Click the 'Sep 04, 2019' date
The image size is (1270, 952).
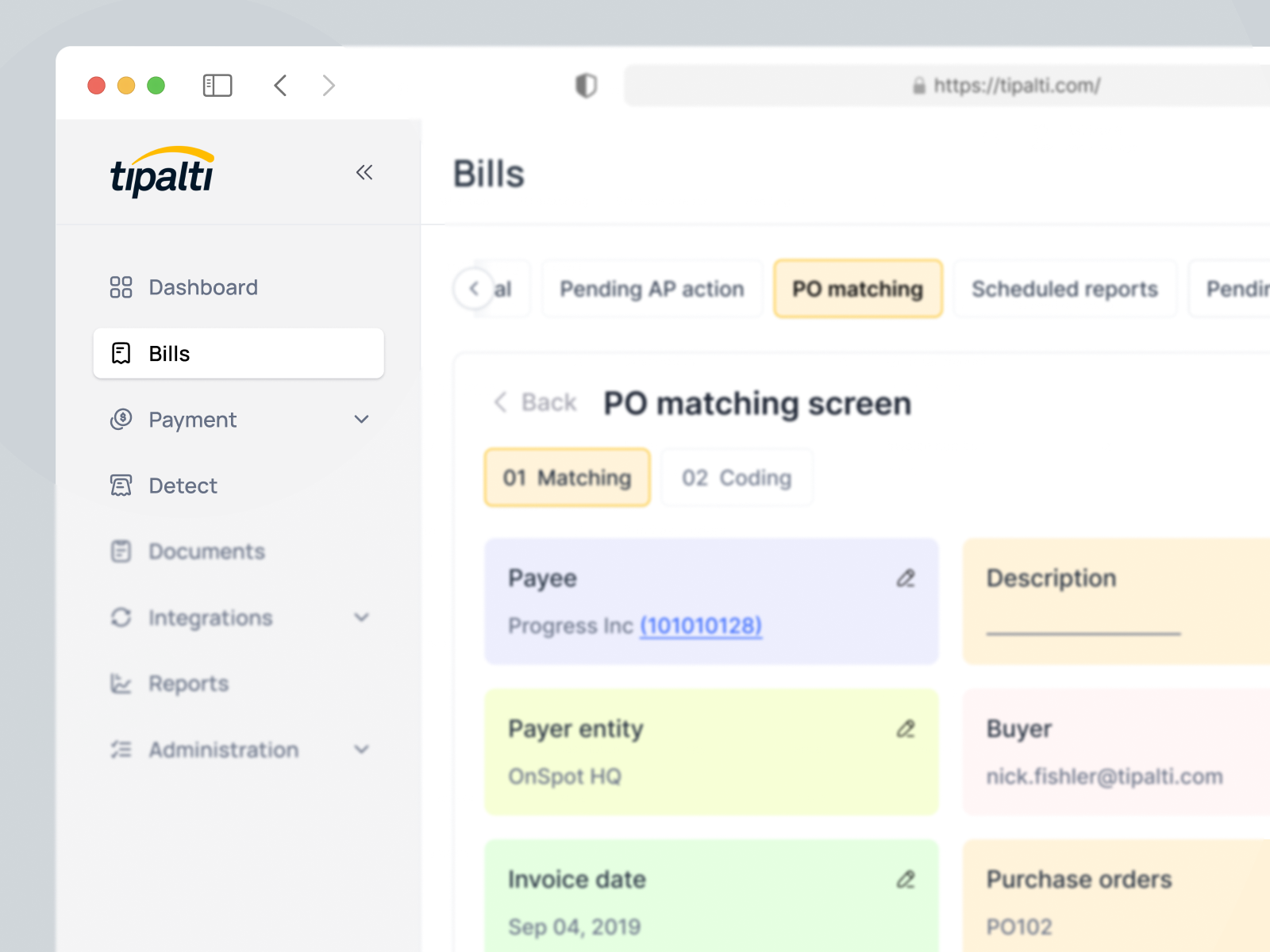pyautogui.click(x=574, y=927)
